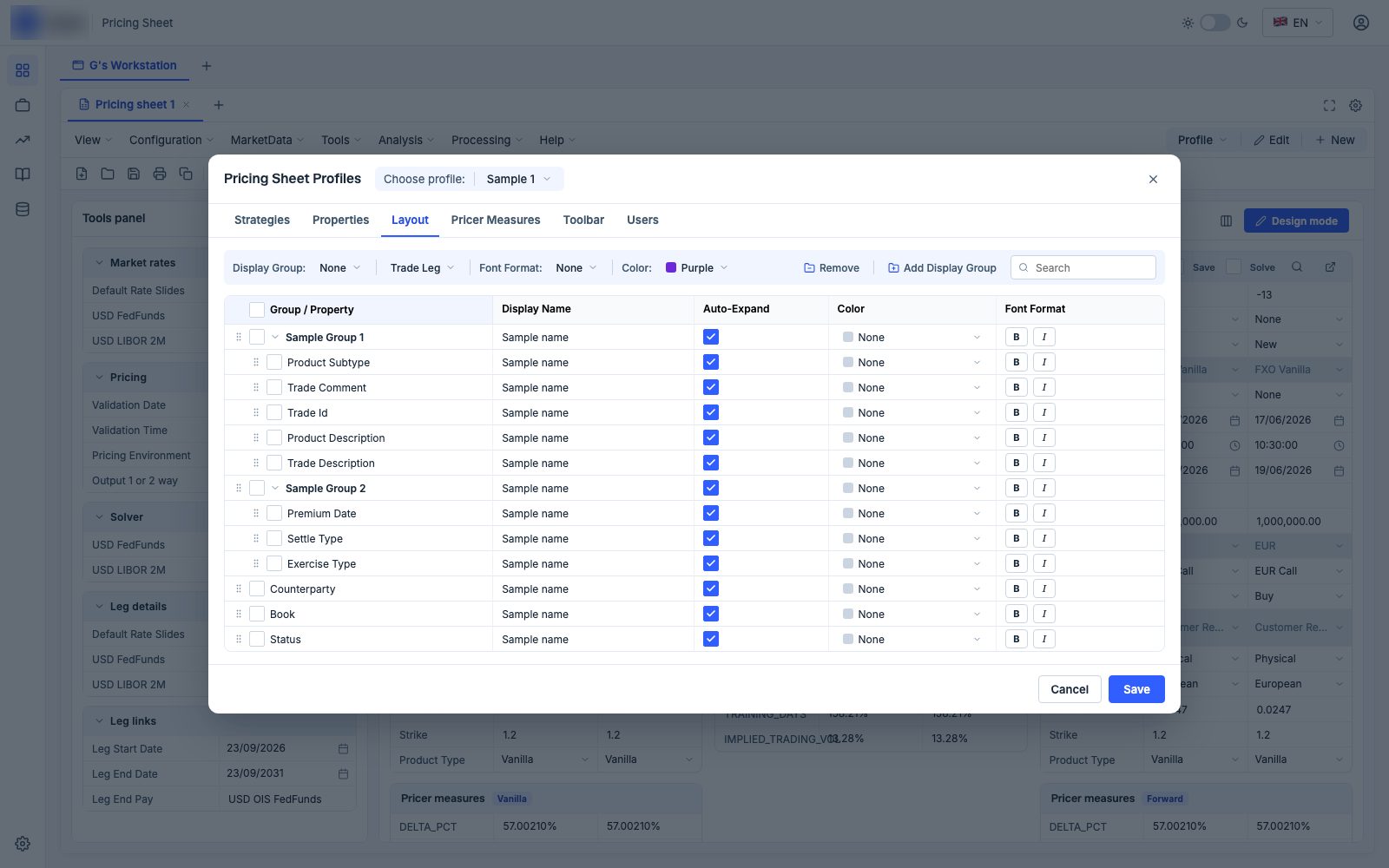Click the Bold button in the Sample Group 1 row
Image resolution: width=1389 pixels, height=868 pixels.
(1016, 337)
